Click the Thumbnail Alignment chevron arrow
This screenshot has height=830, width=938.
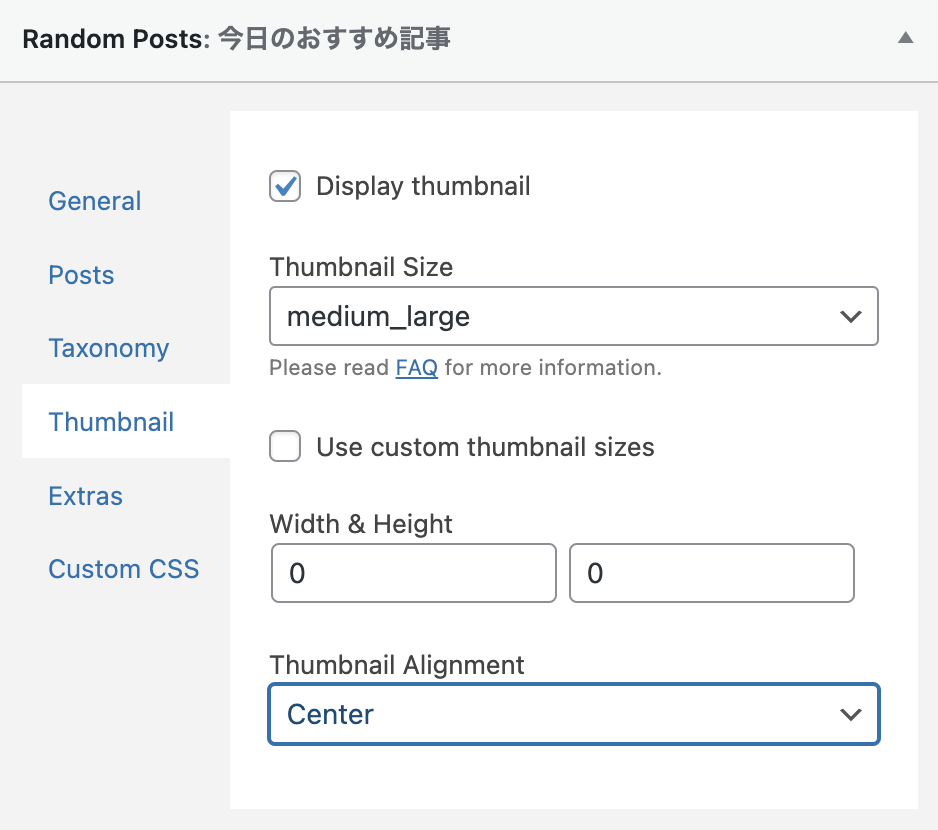coord(851,714)
